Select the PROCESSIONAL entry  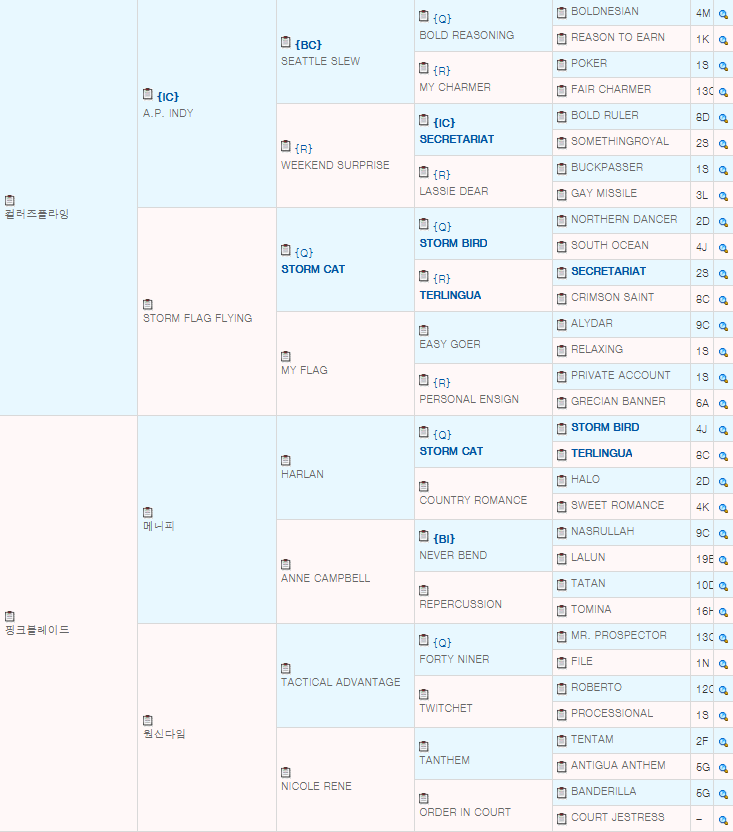[612, 713]
